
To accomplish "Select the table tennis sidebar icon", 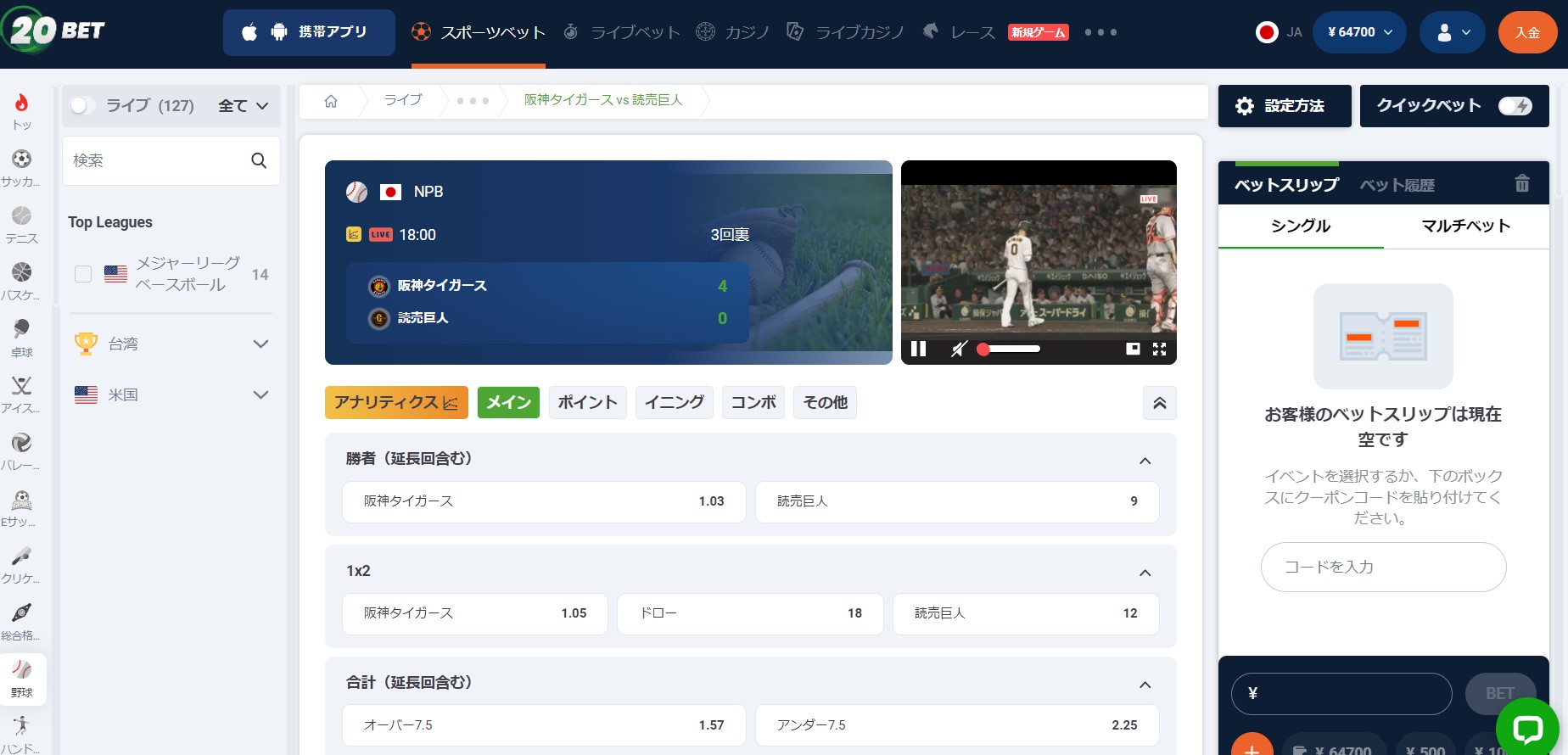I will (22, 328).
